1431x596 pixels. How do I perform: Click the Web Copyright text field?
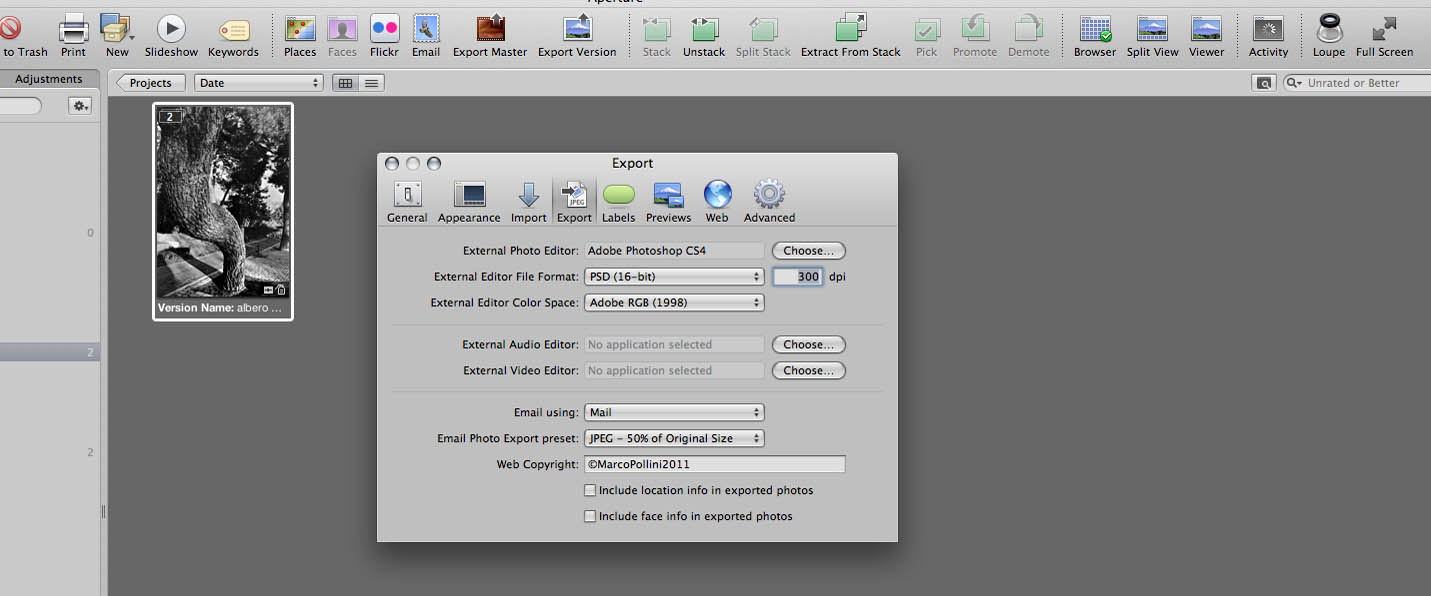(x=715, y=464)
